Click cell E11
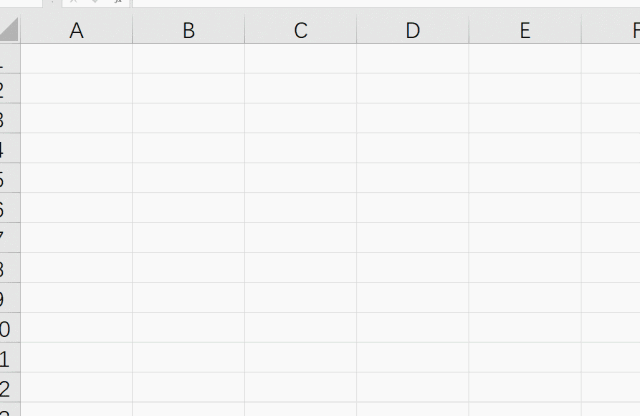 525,358
